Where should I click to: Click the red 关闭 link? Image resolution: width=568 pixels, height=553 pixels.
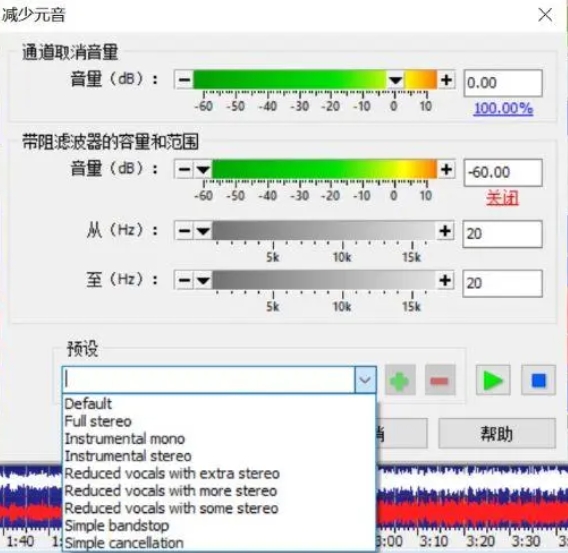502,198
